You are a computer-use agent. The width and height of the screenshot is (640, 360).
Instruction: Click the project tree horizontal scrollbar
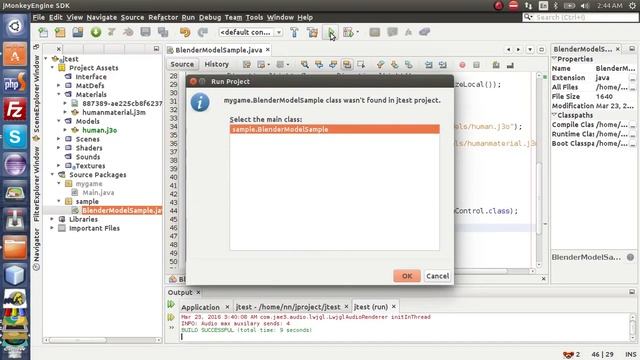pos(78,340)
